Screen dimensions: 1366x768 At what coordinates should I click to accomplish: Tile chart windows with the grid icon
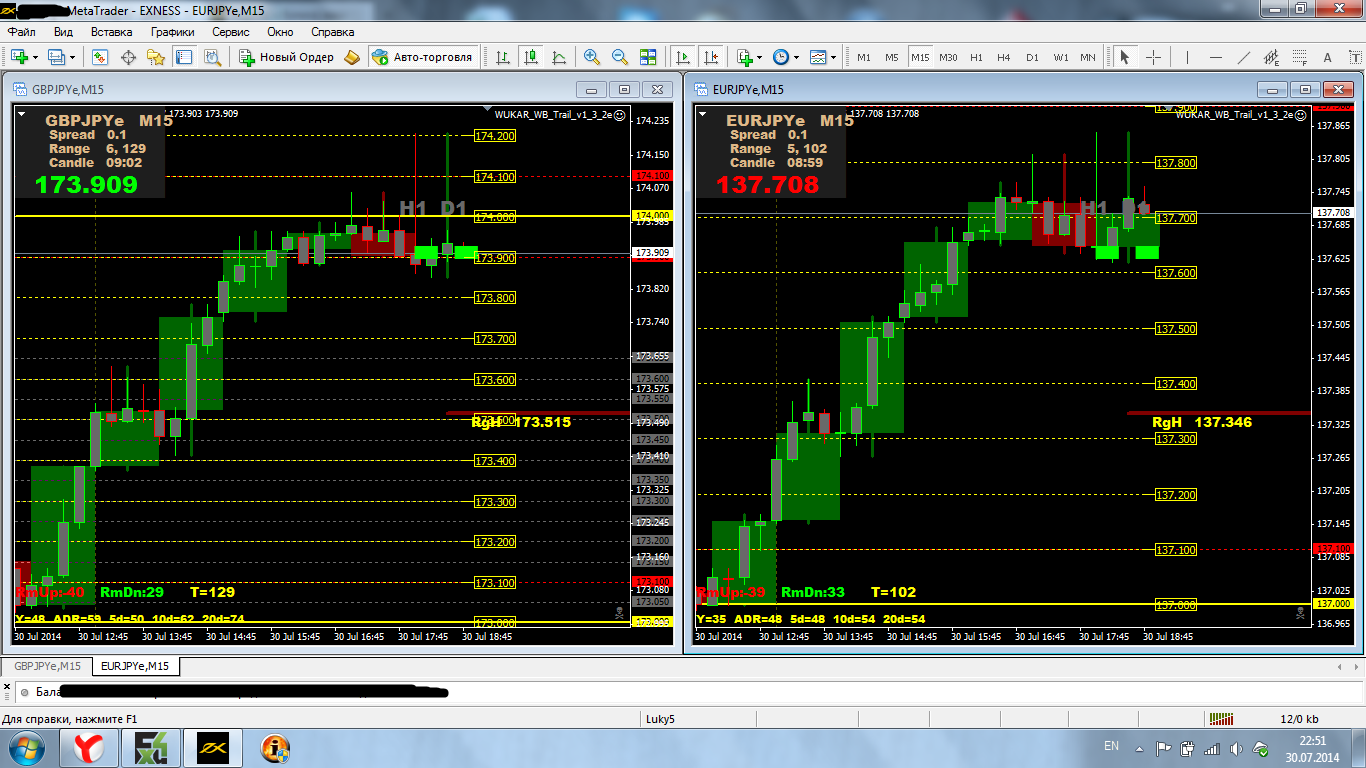coord(647,57)
